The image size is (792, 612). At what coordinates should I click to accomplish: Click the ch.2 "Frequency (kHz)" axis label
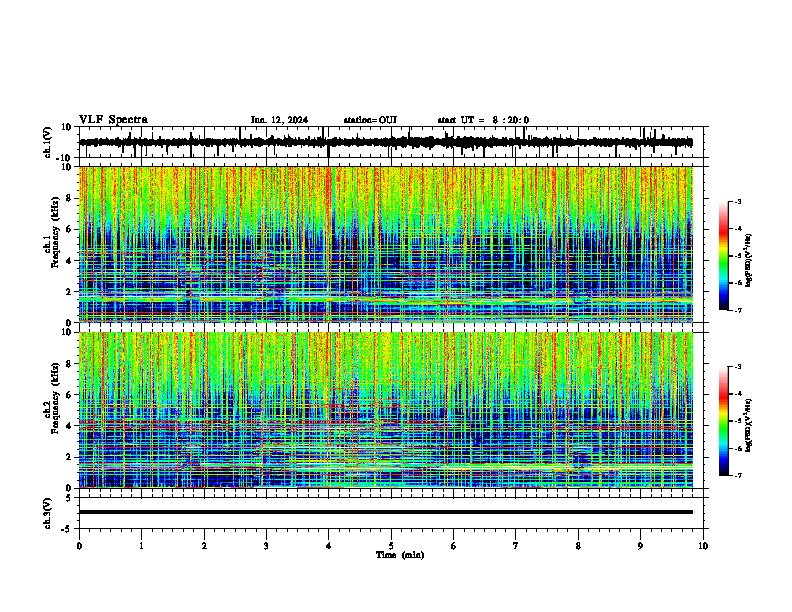pyautogui.click(x=55, y=398)
